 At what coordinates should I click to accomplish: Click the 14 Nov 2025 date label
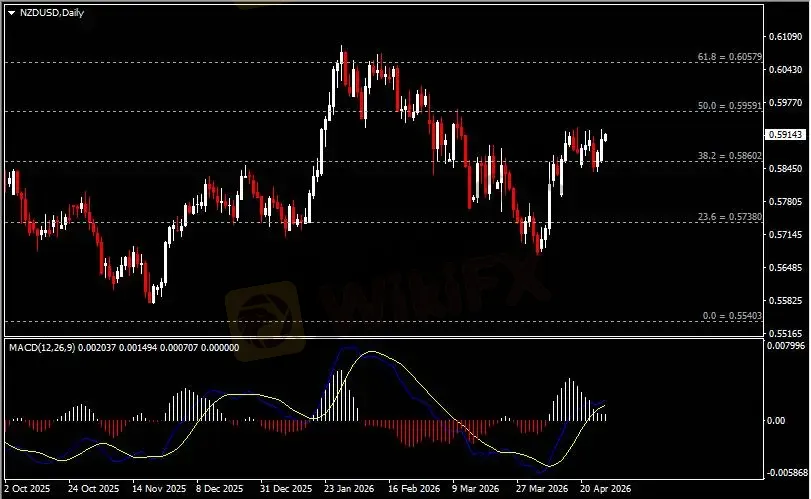159,489
